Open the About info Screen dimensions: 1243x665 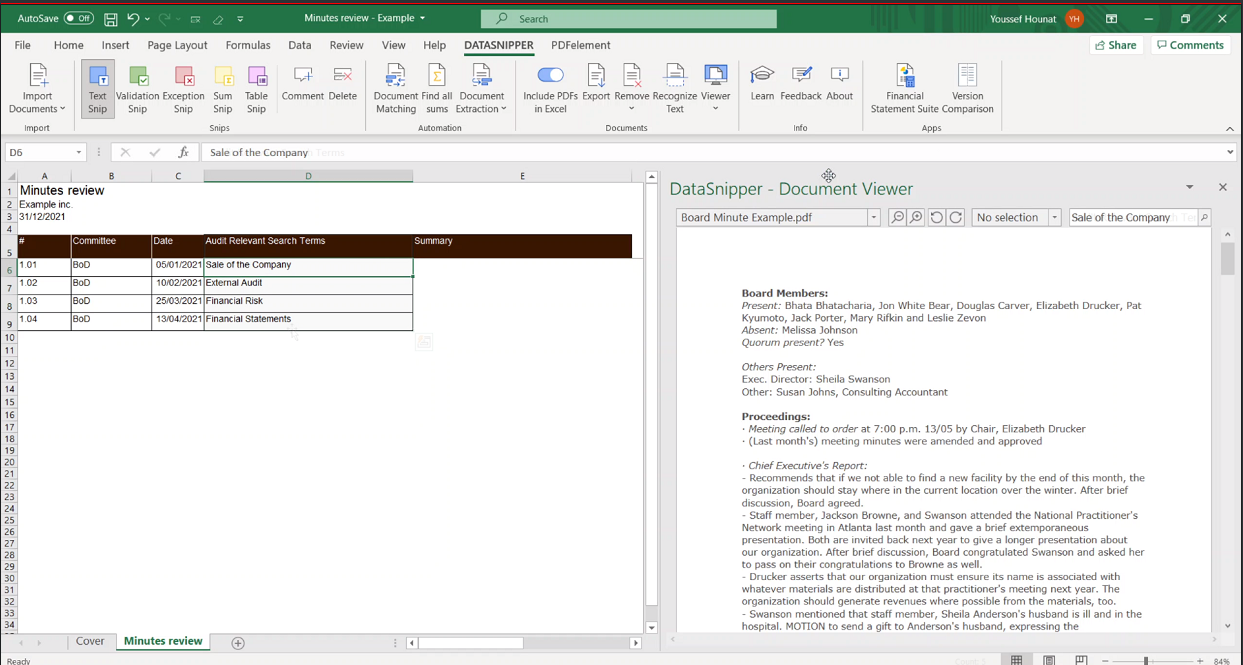coord(840,82)
